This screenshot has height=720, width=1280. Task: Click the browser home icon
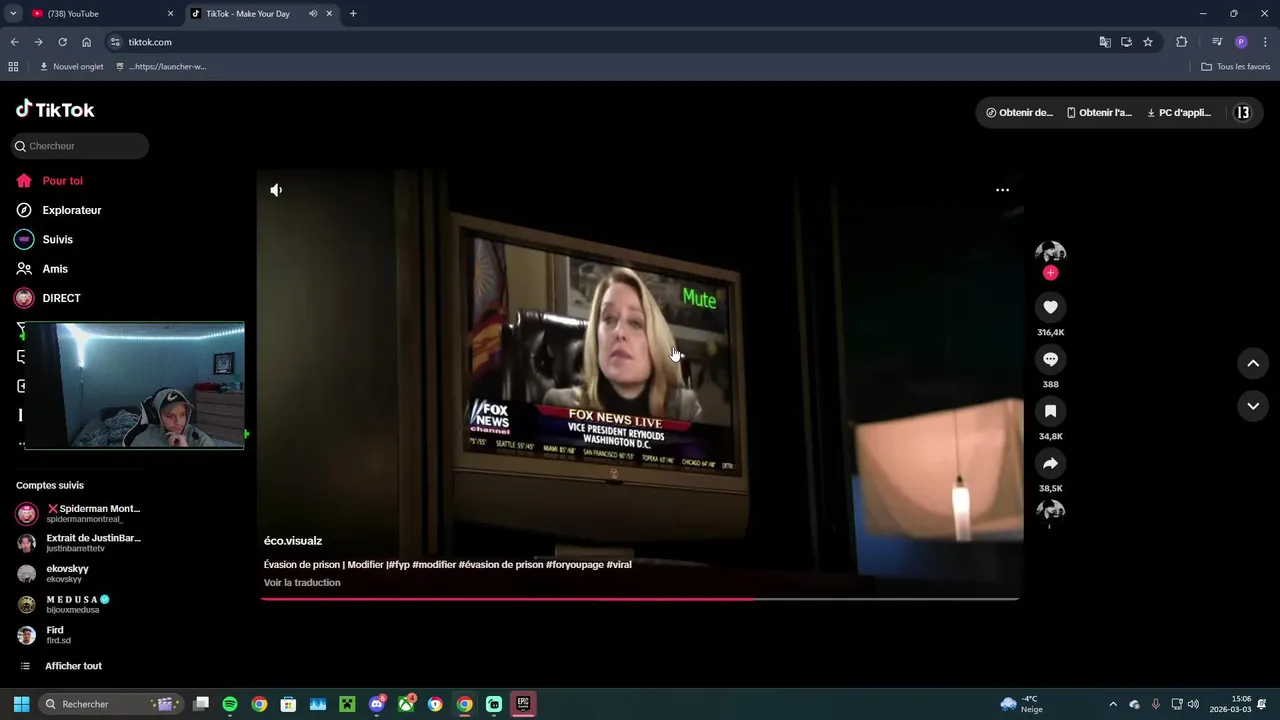tap(86, 42)
